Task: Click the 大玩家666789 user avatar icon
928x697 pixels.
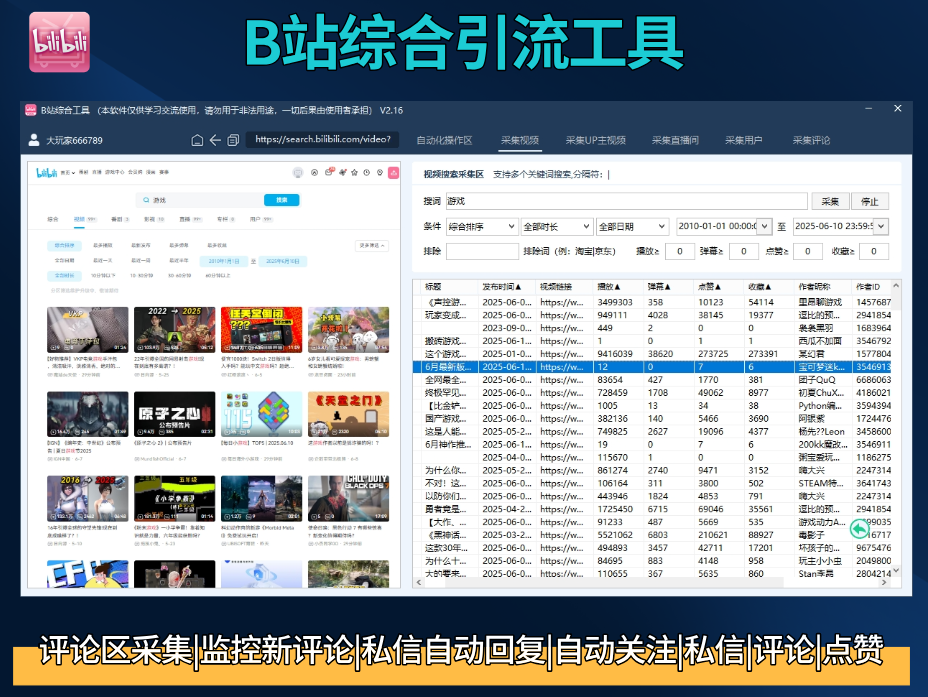Action: coord(34,140)
